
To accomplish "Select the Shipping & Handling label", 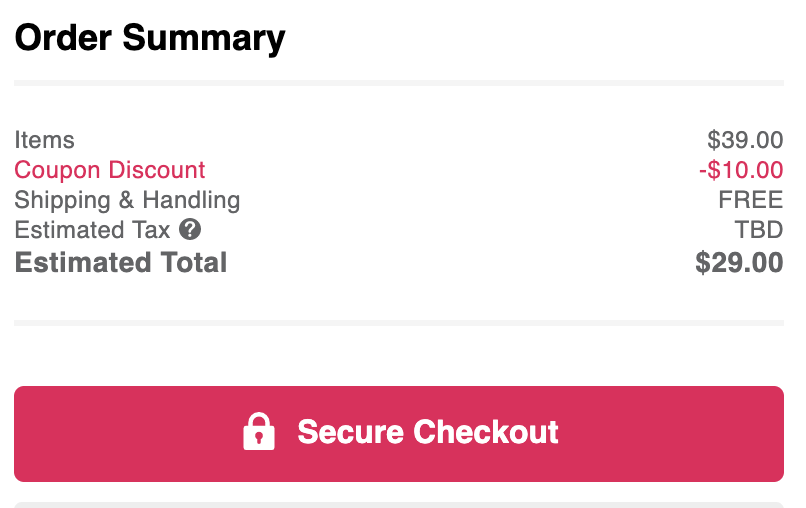I will coord(127,200).
